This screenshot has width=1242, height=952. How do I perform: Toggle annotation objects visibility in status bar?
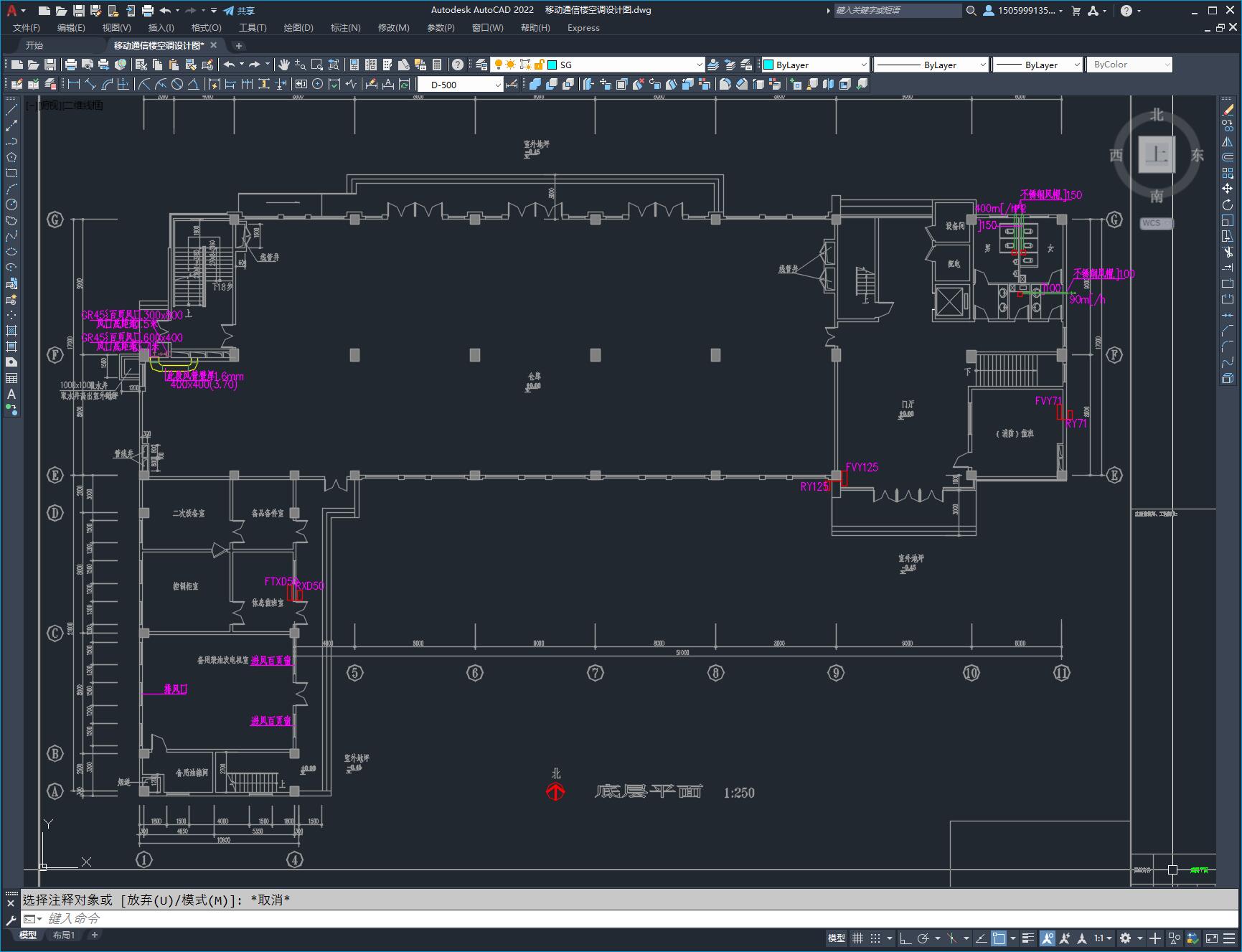pos(1048,938)
